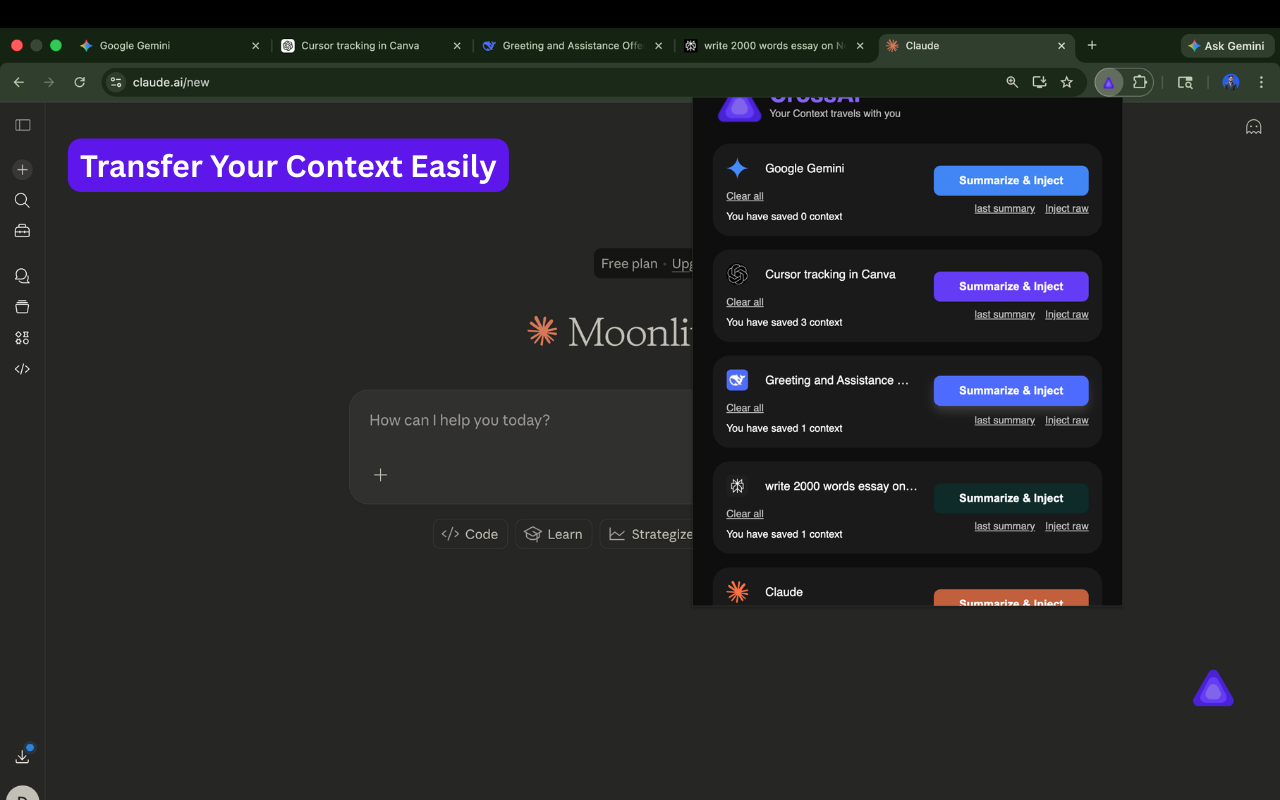Click the ghost incognito chat icon
Viewport: 1280px width, 800px height.
(x=1253, y=126)
